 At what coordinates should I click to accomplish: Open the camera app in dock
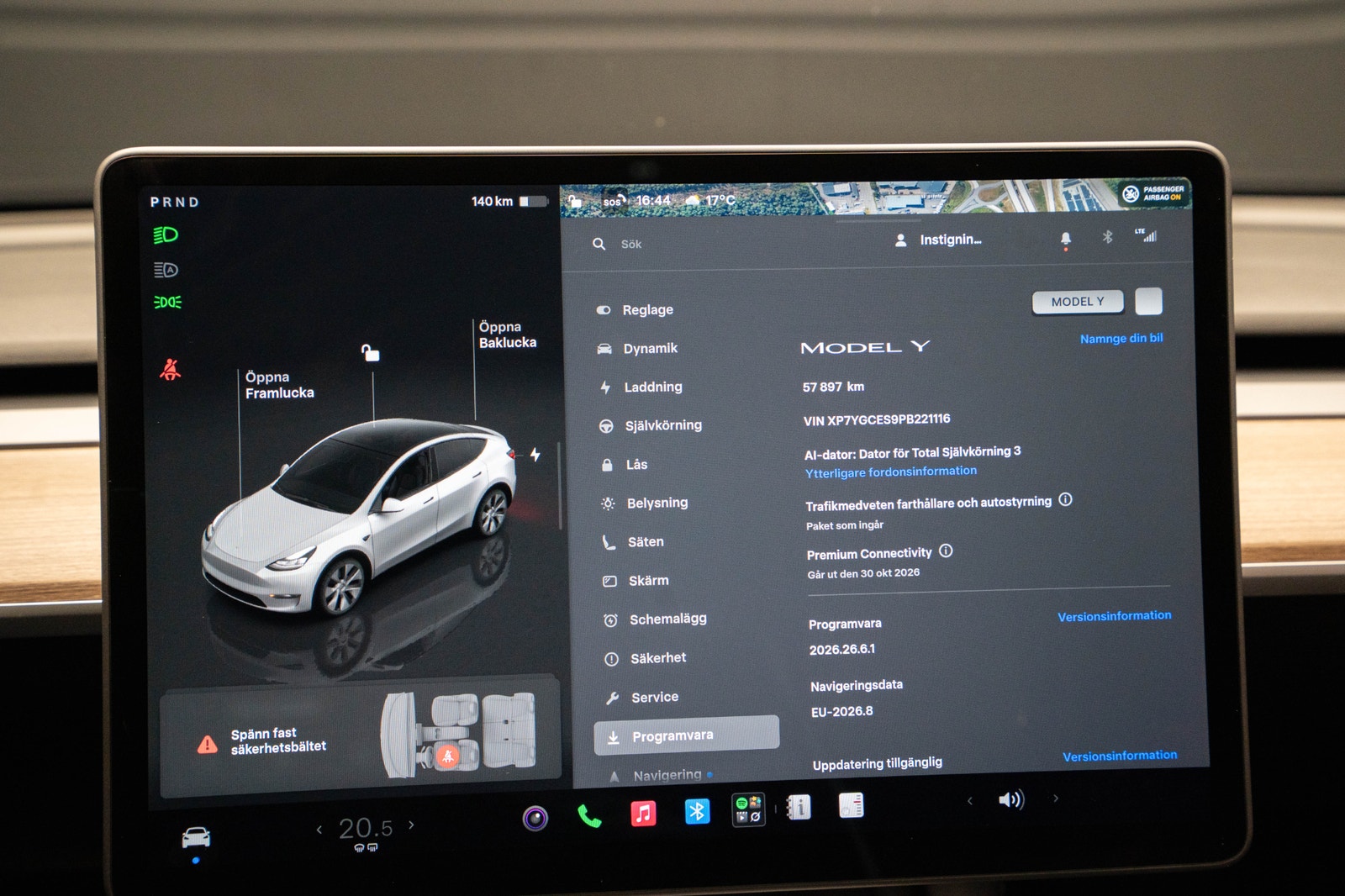[535, 818]
